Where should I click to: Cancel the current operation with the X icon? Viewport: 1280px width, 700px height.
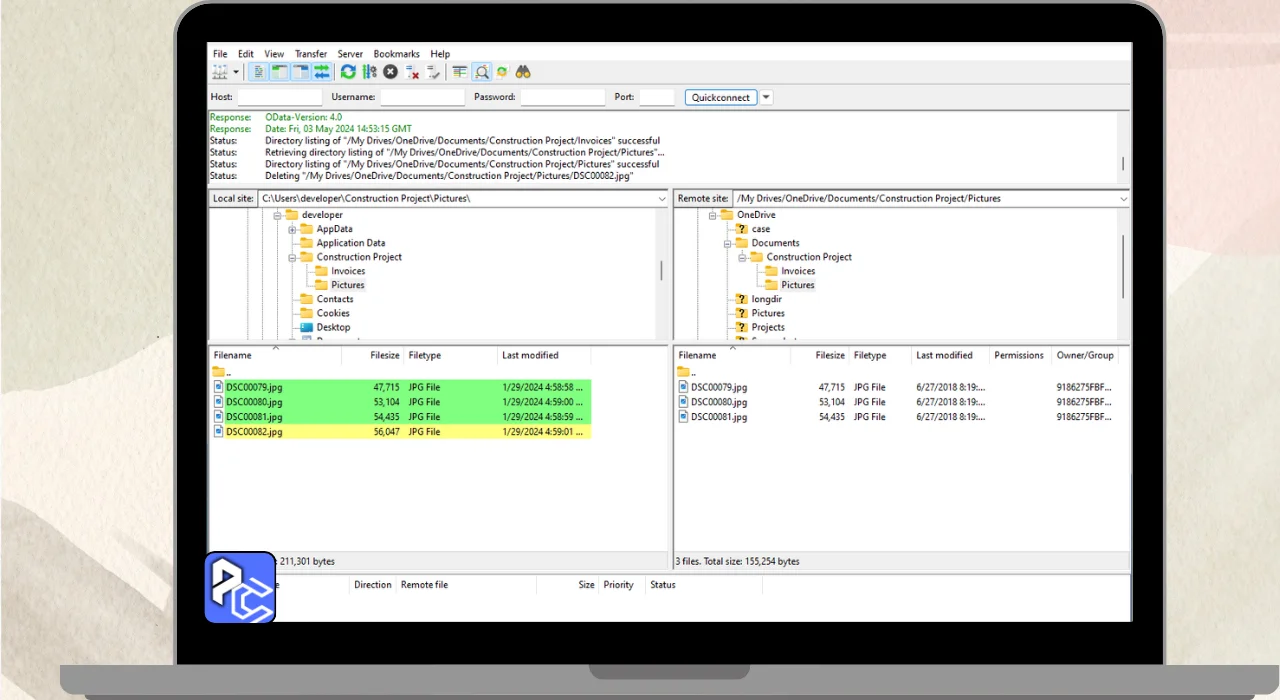[x=390, y=72]
